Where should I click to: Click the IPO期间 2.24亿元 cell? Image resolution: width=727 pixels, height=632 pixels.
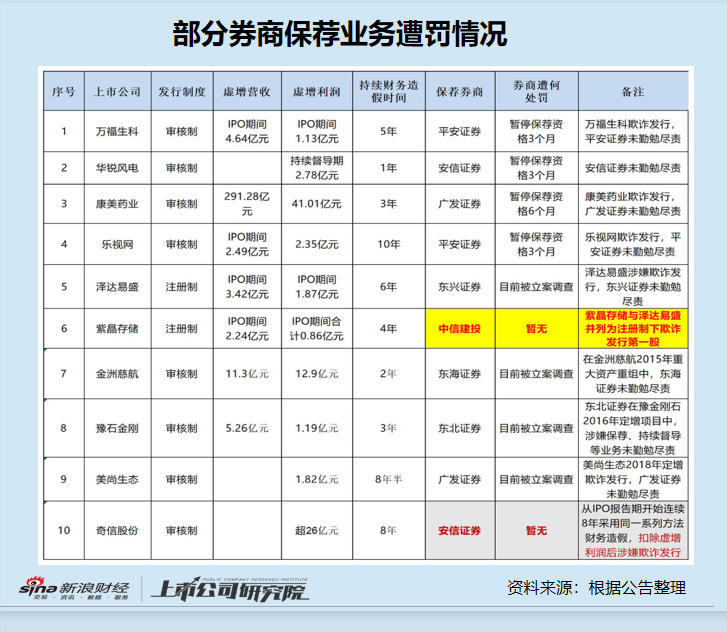[247, 328]
